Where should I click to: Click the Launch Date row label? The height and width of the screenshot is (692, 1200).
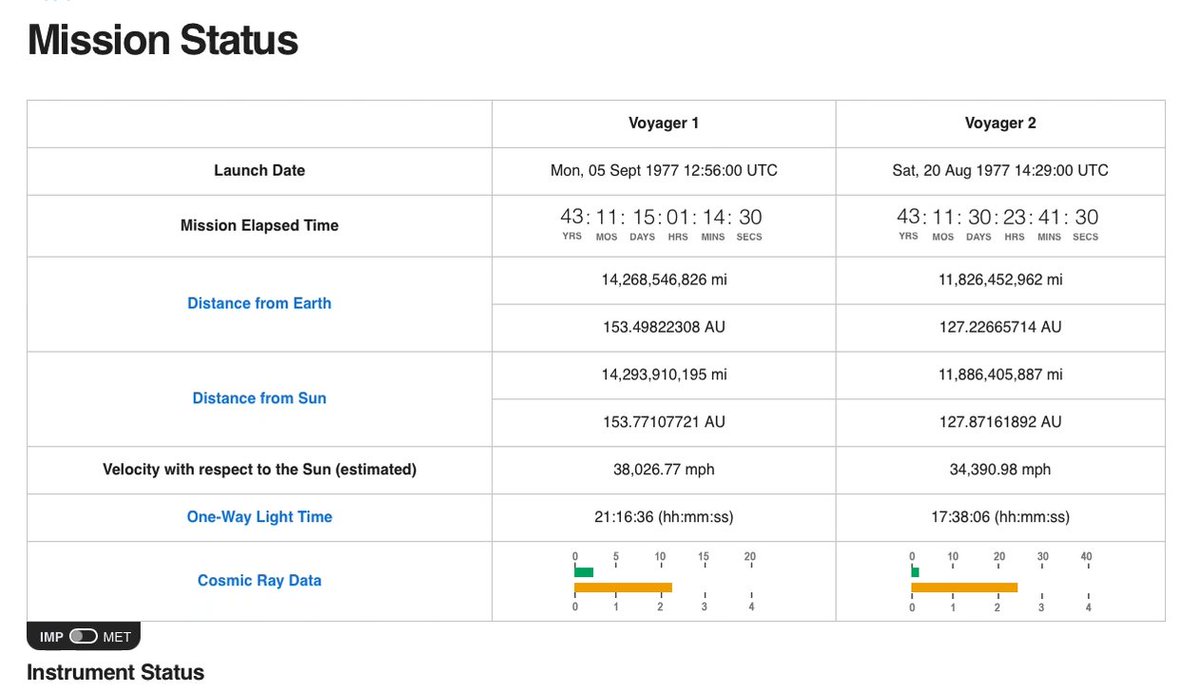click(259, 170)
